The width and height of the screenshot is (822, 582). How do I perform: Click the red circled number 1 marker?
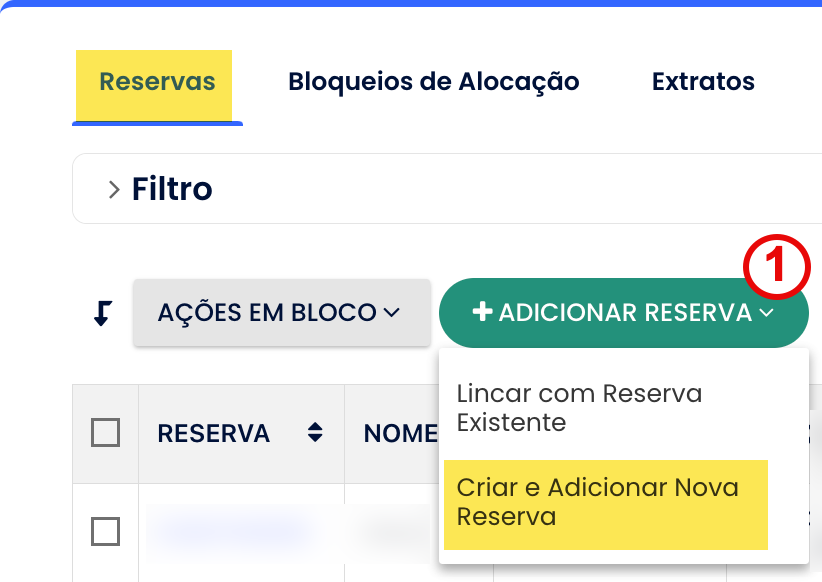point(776,266)
